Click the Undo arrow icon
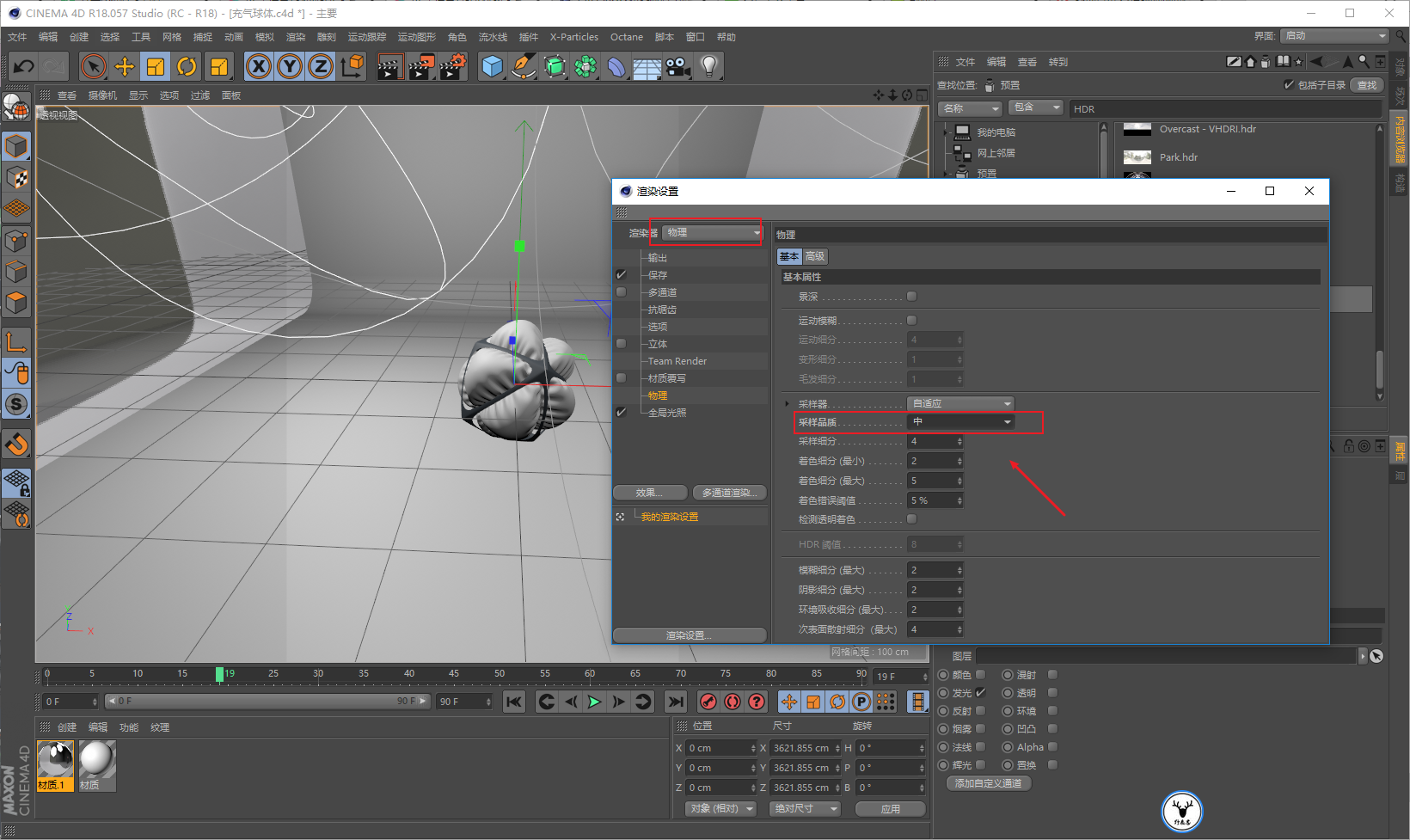Viewport: 1410px width, 840px height. (x=24, y=66)
